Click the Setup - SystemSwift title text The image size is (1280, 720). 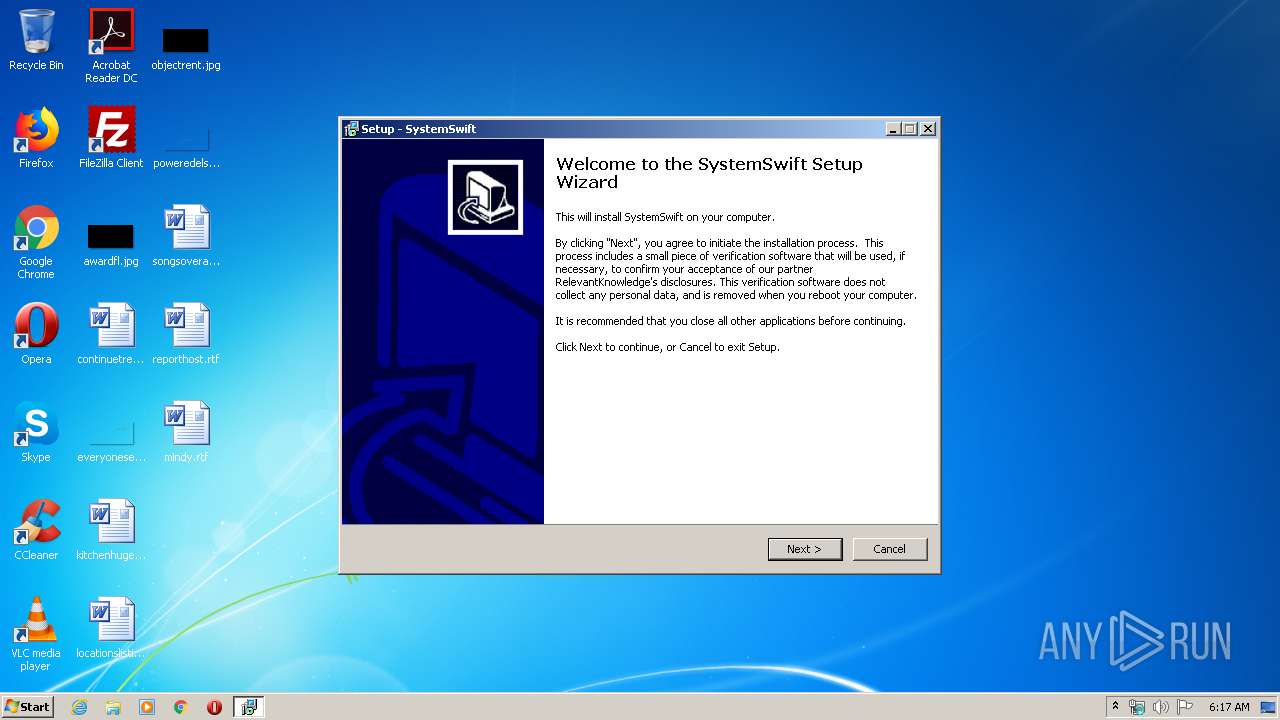pos(419,129)
